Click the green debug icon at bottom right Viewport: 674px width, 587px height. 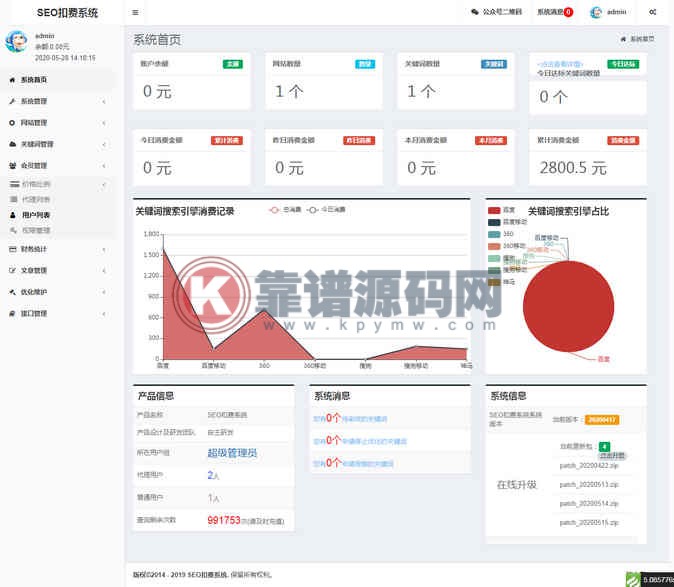(633, 580)
